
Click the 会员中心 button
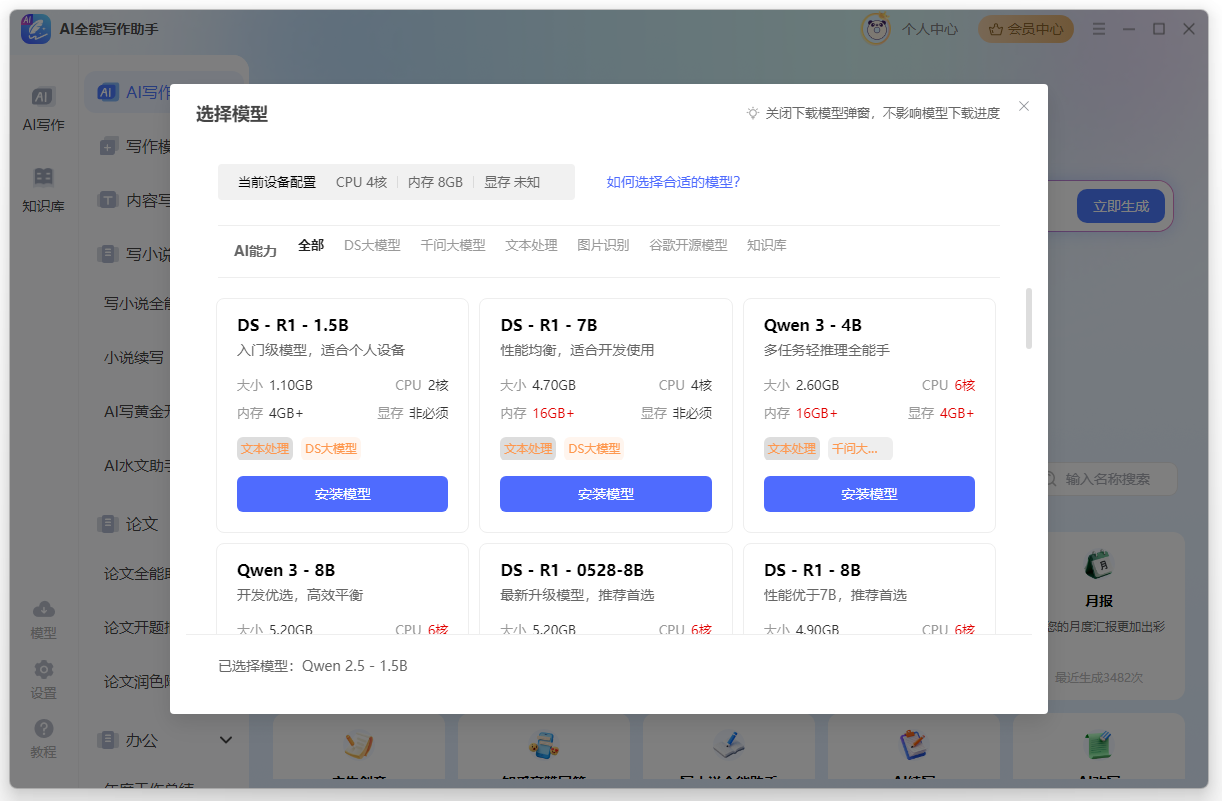1025,29
